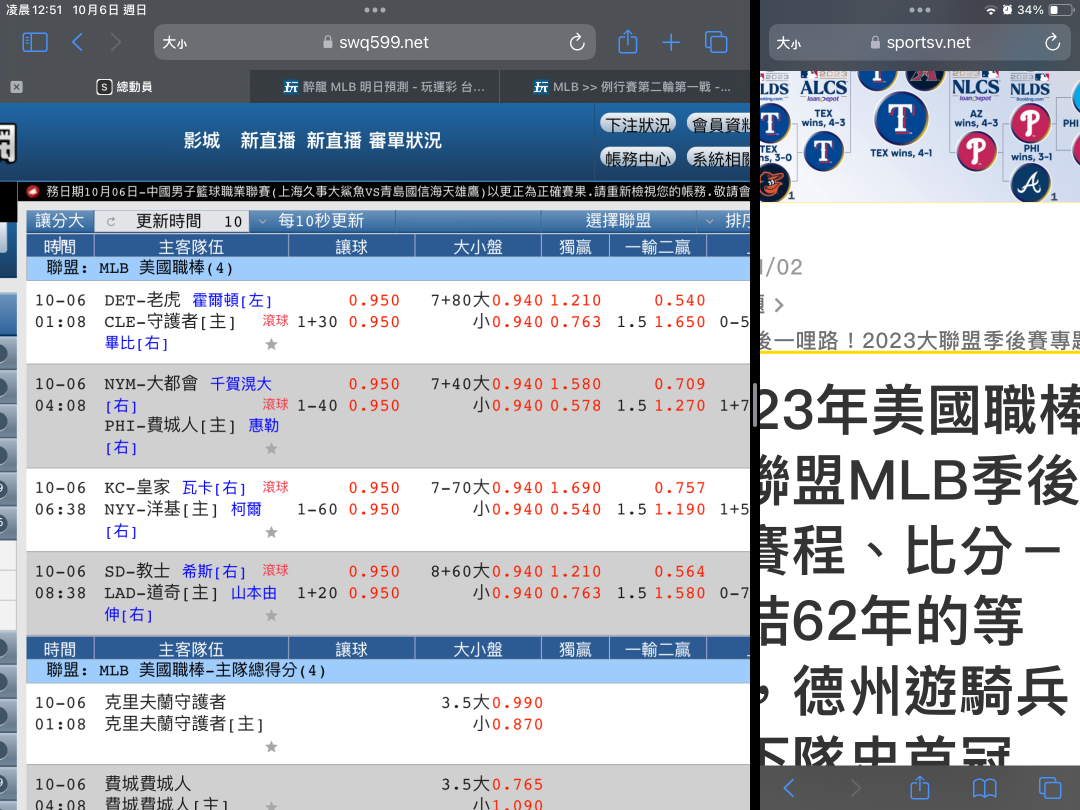Tap the Wi-Fi status icon

tap(990, 10)
